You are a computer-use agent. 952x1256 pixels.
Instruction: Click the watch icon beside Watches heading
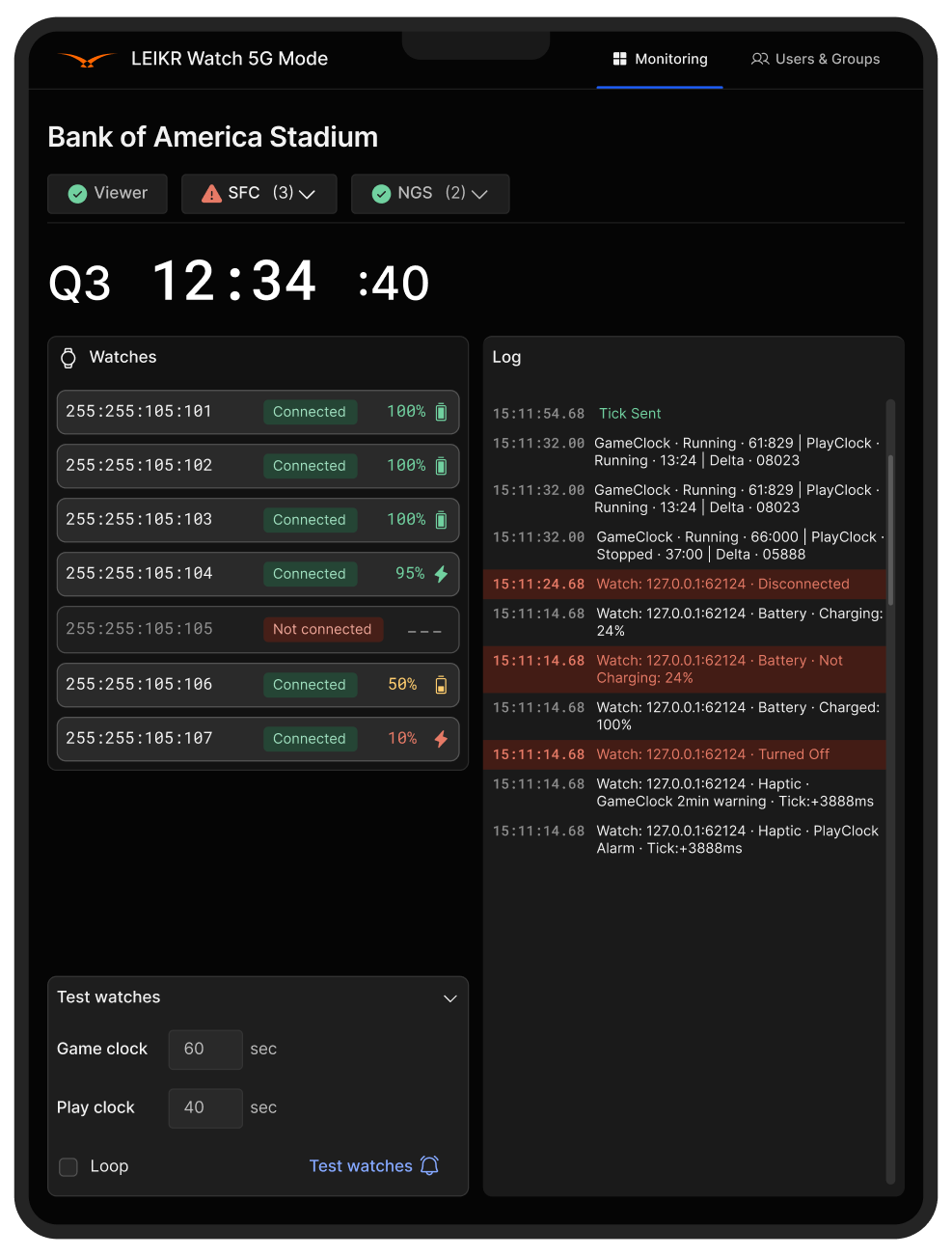pos(68,358)
